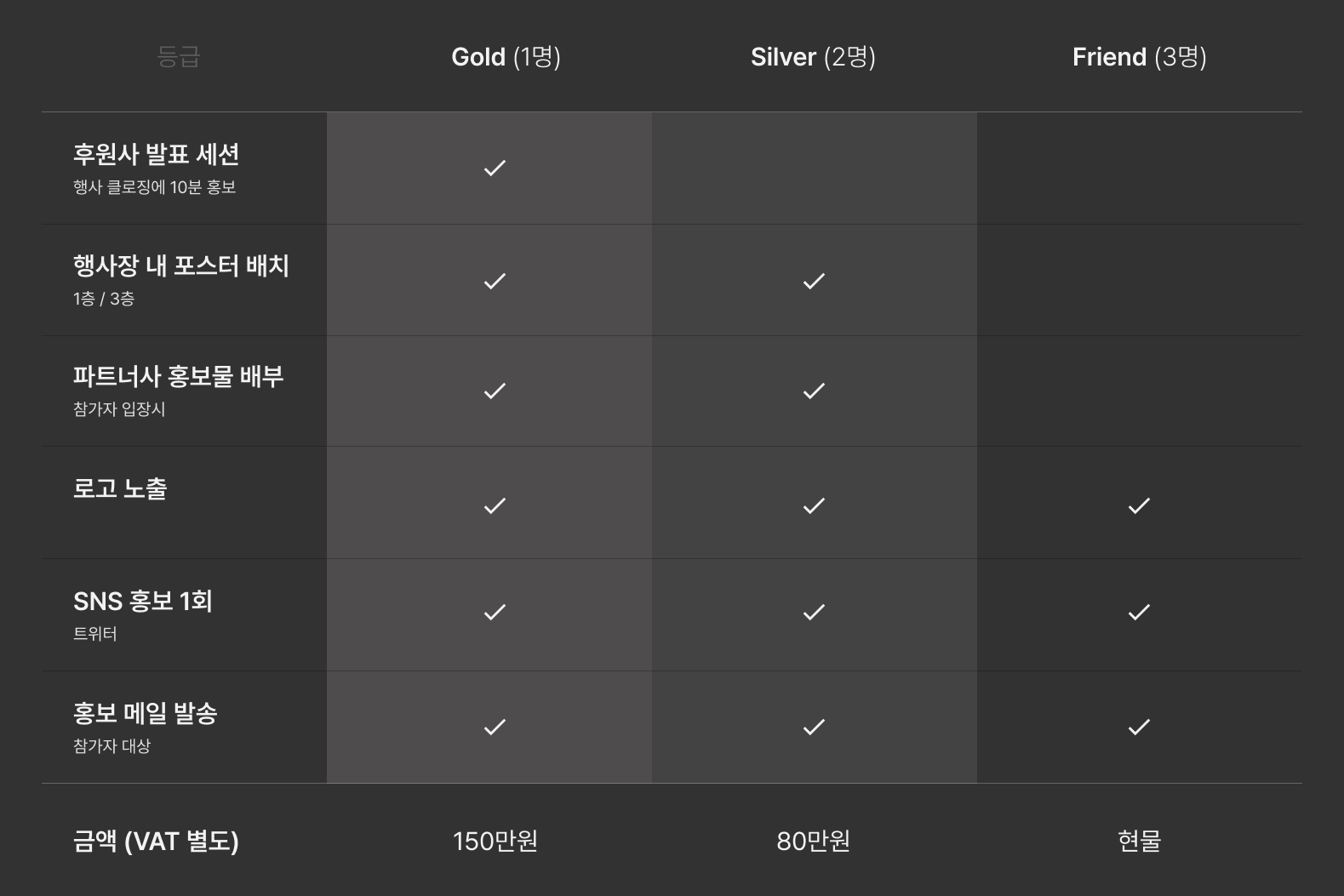The height and width of the screenshot is (896, 1344).
Task: Click the 후원사 발표 세션 row title
Action: 156,155
